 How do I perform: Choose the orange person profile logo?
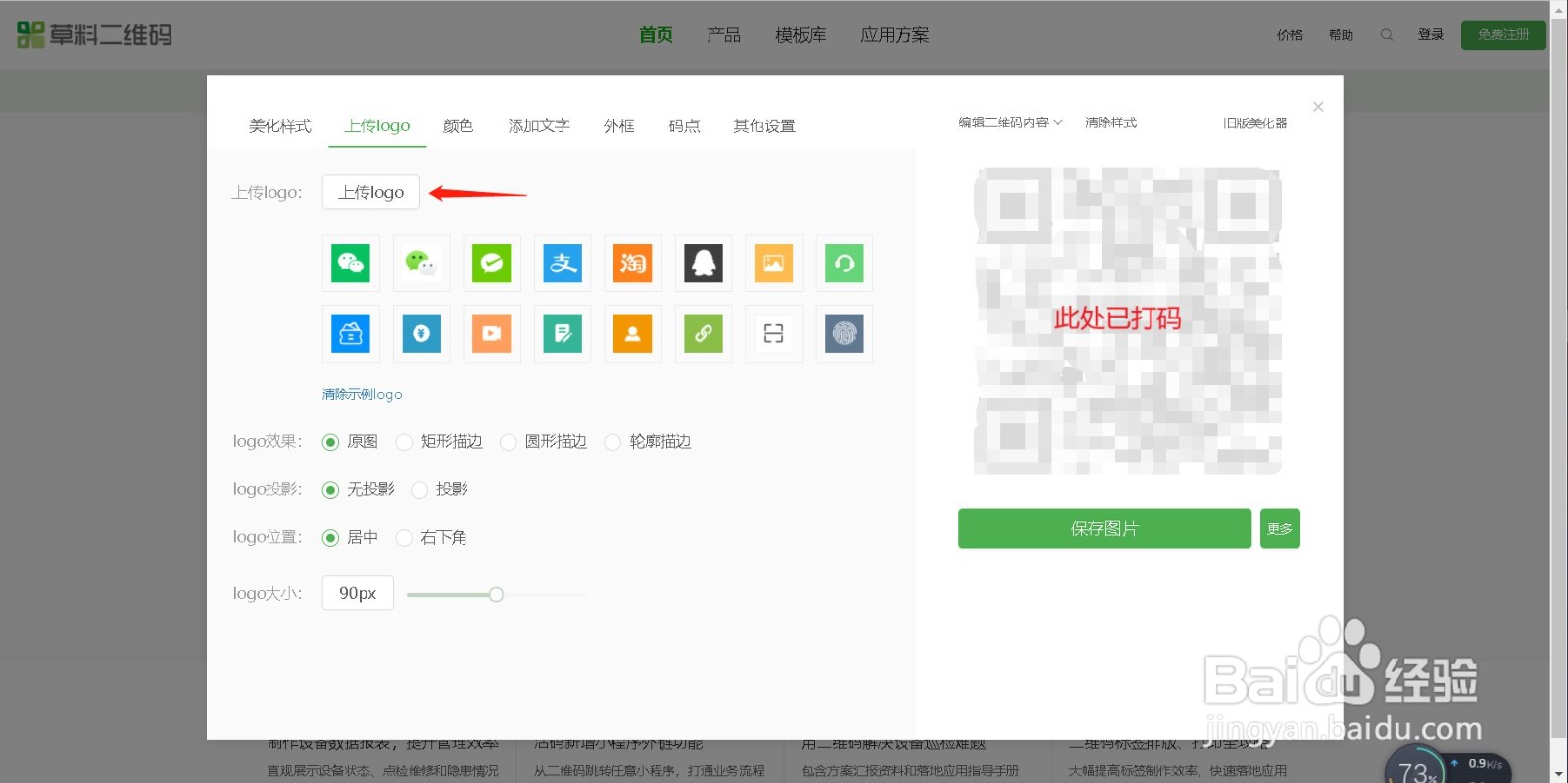tap(633, 334)
